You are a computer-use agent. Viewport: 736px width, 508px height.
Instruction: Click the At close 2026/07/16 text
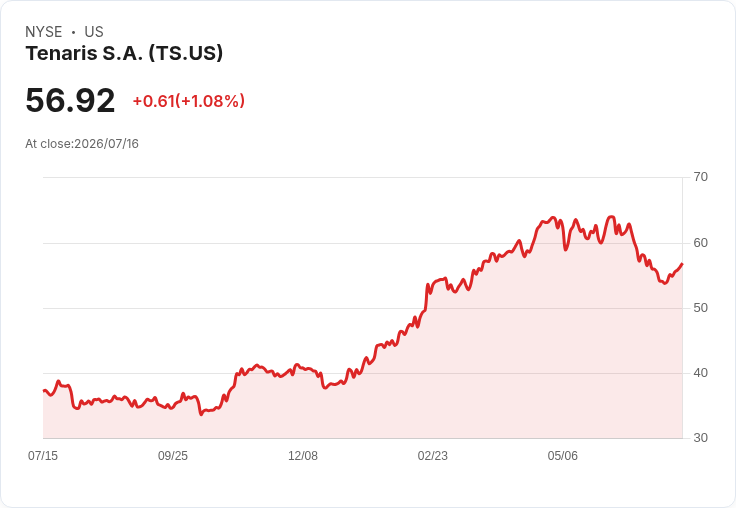tap(82, 144)
